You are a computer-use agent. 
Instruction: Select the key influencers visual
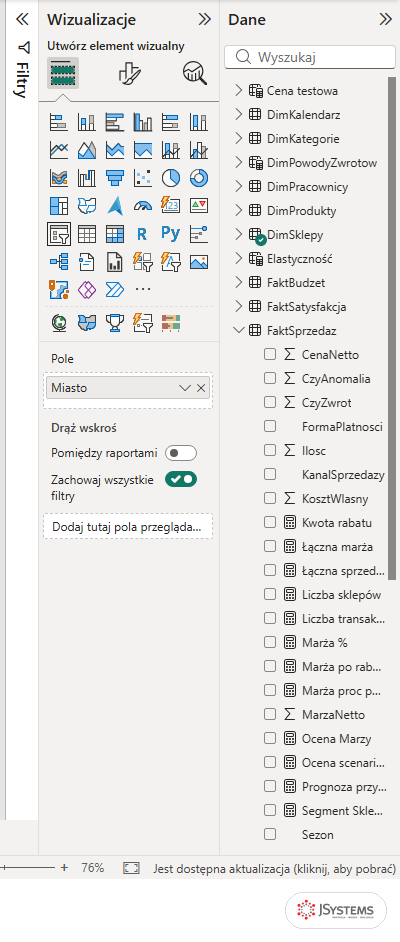tap(199, 233)
